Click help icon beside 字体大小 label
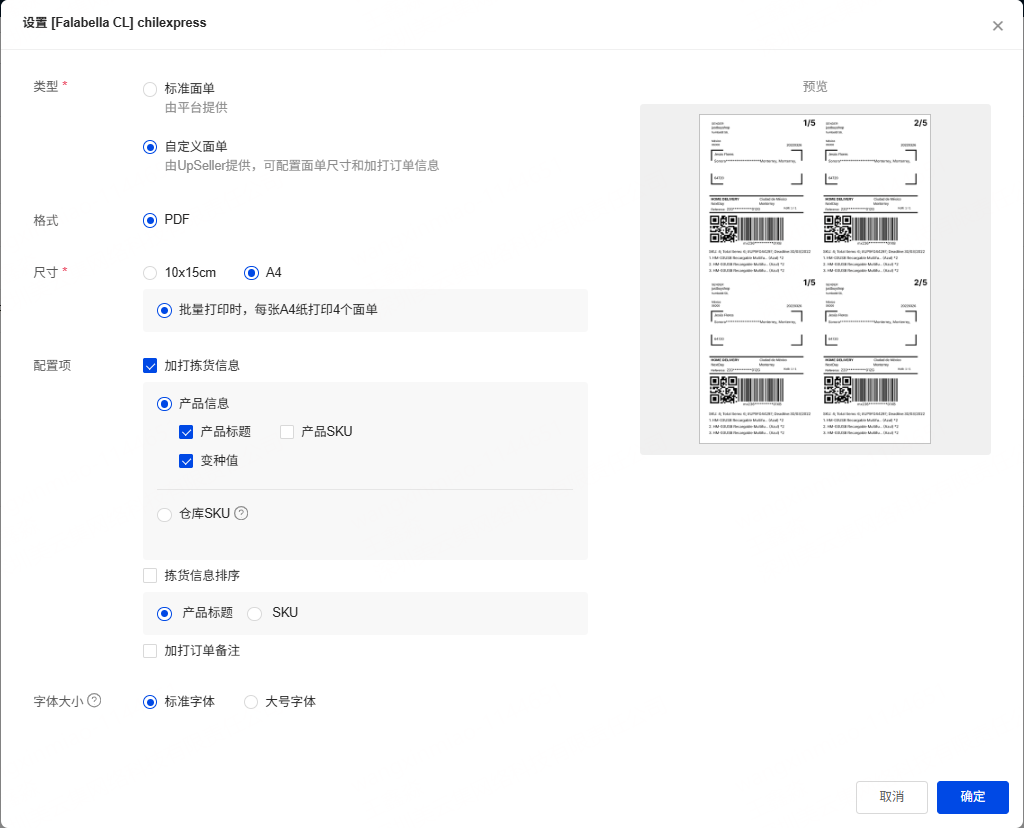 coord(95,701)
